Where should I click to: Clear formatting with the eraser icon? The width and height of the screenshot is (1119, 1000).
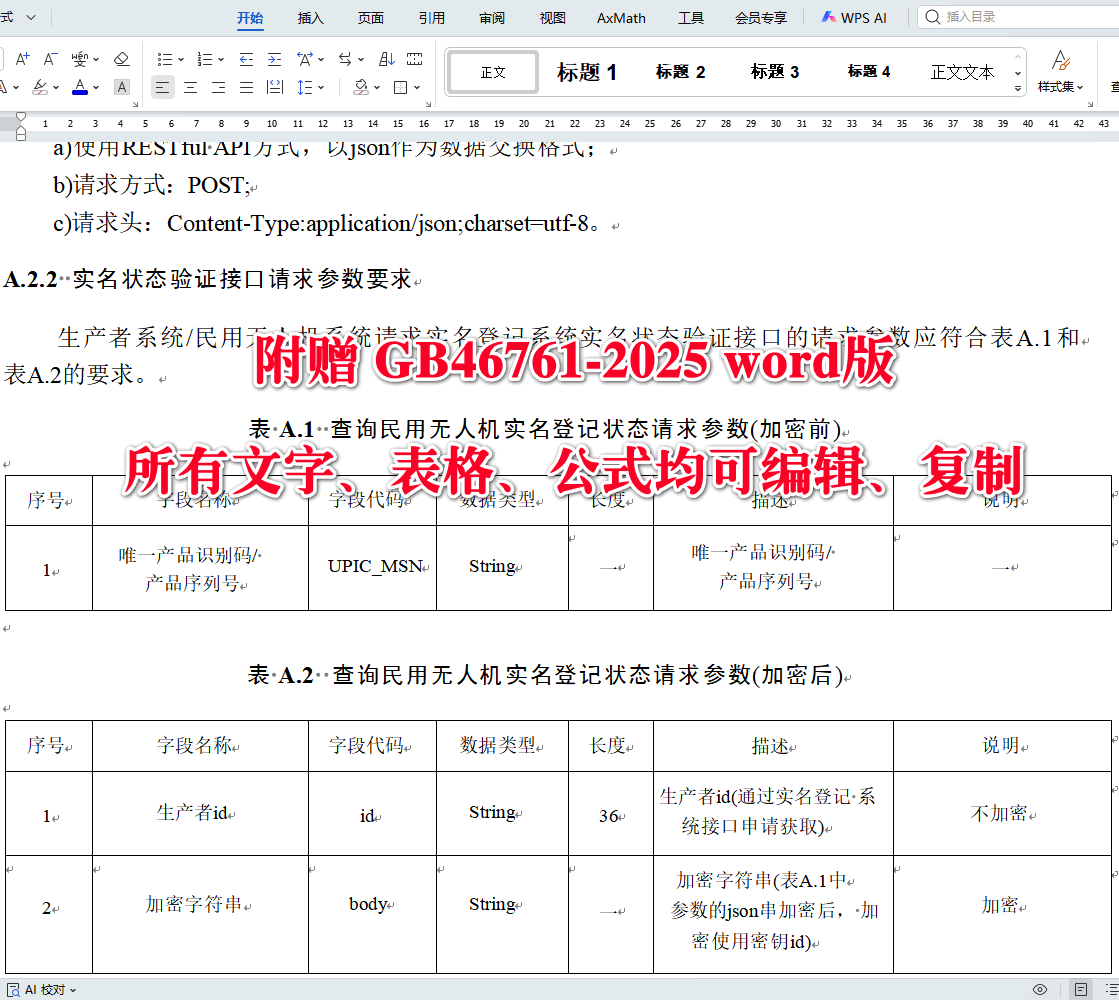(122, 58)
